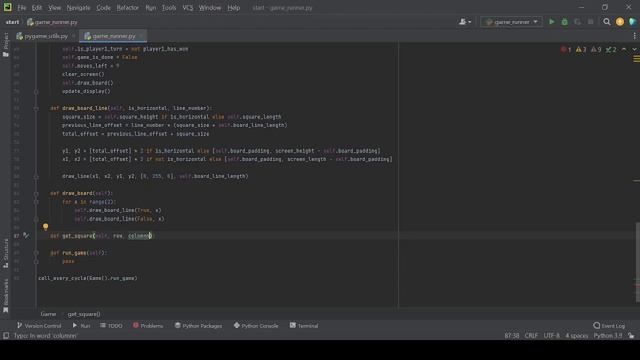Open the File menu
The width and height of the screenshot is (640, 360).
(x=21, y=8)
